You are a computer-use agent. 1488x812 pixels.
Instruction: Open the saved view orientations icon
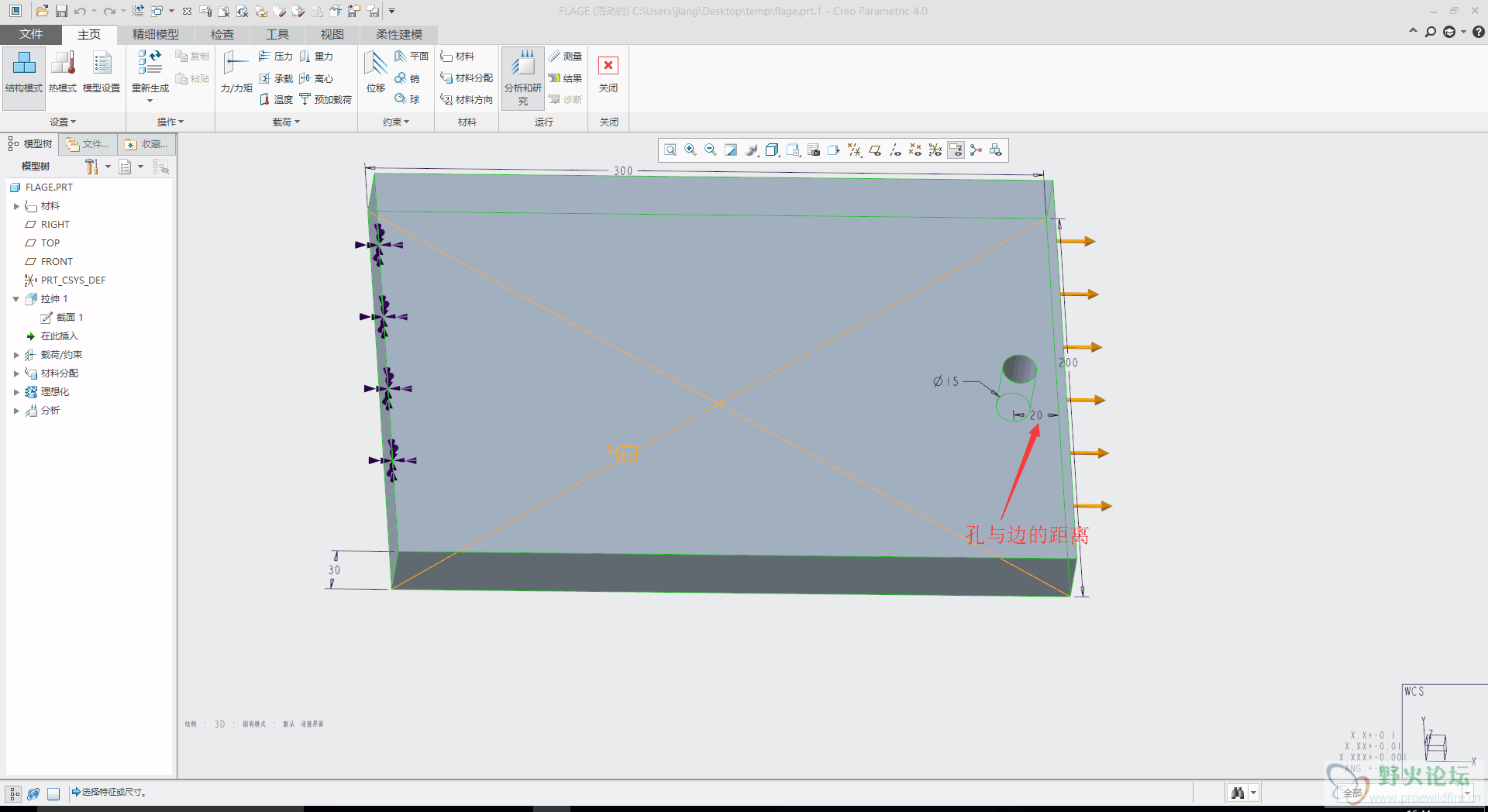coord(794,150)
